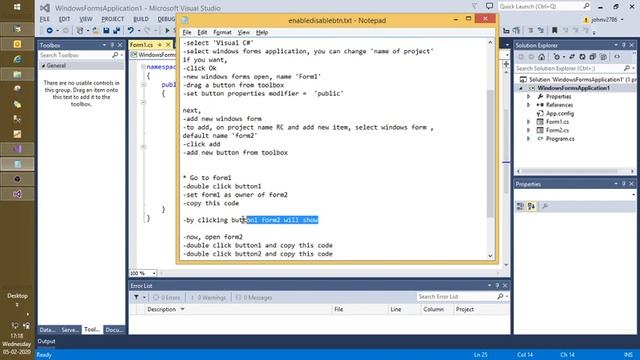Click the Categorized view icon in Properties
The height and width of the screenshot is (360, 640).
pyautogui.click(x=520, y=207)
